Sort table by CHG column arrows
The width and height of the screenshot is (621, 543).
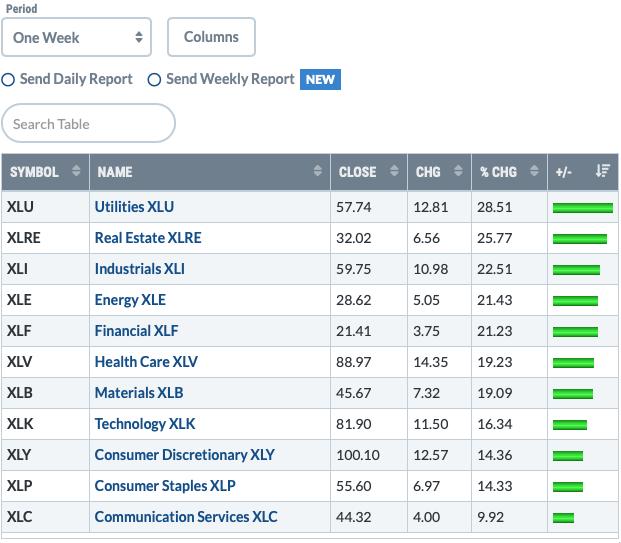click(x=458, y=171)
